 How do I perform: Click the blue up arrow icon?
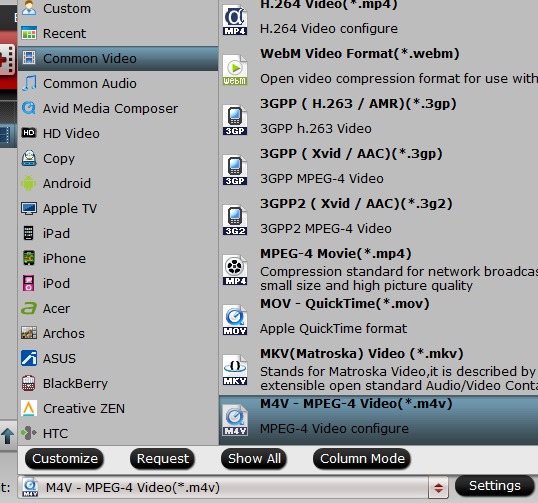(x=8, y=436)
